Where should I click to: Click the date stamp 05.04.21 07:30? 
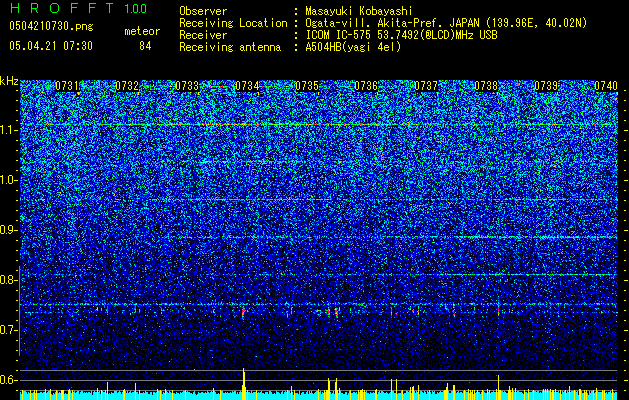(x=51, y=46)
